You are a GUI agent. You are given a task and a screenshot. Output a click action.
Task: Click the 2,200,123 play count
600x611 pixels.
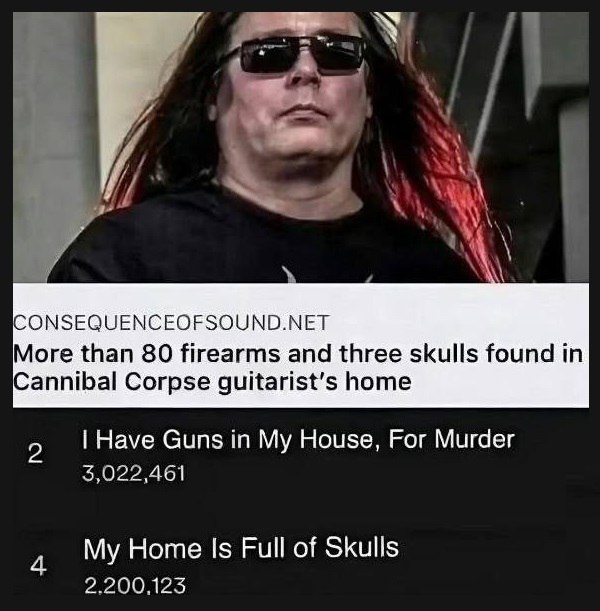135,586
